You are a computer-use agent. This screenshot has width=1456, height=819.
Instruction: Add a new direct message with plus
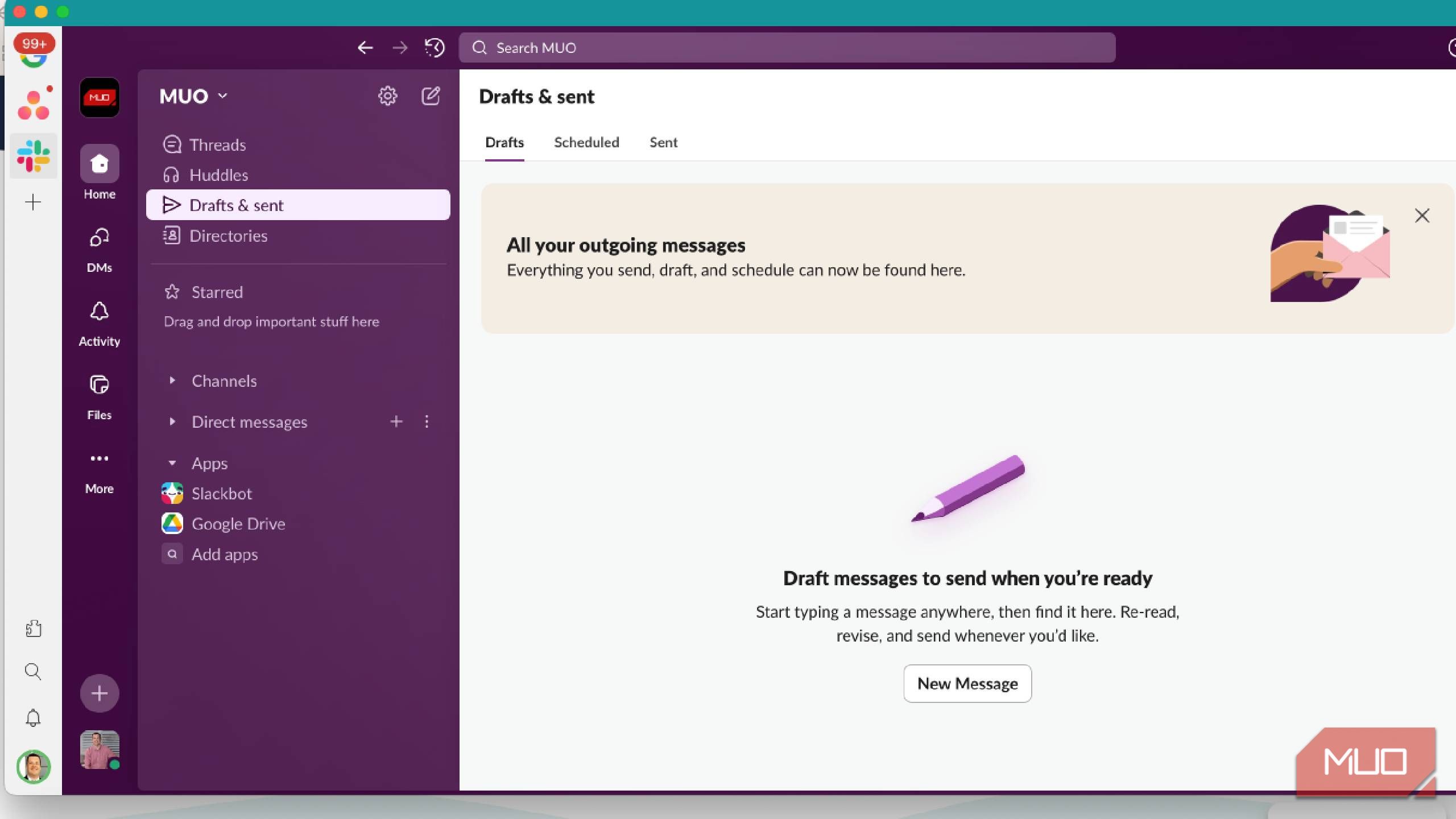tap(396, 421)
